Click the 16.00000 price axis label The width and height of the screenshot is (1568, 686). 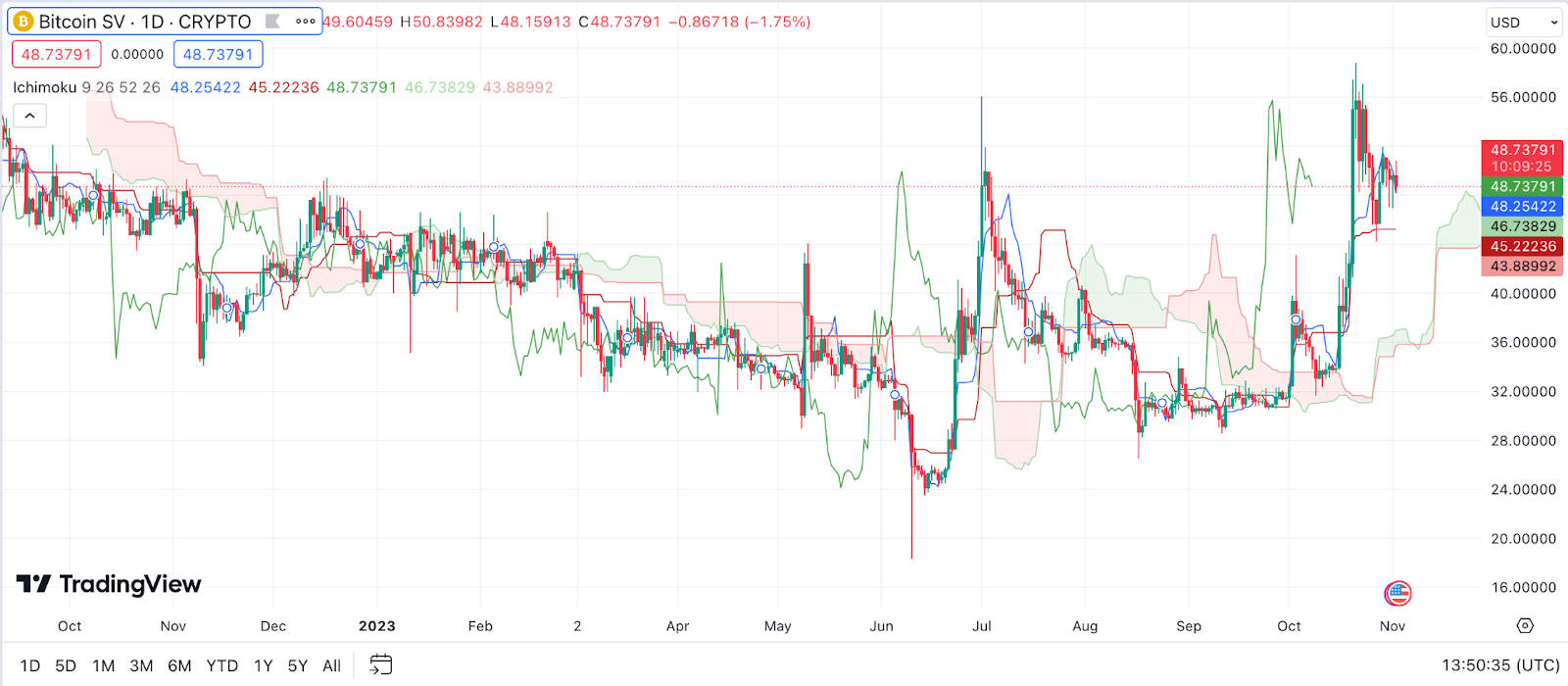tap(1523, 587)
